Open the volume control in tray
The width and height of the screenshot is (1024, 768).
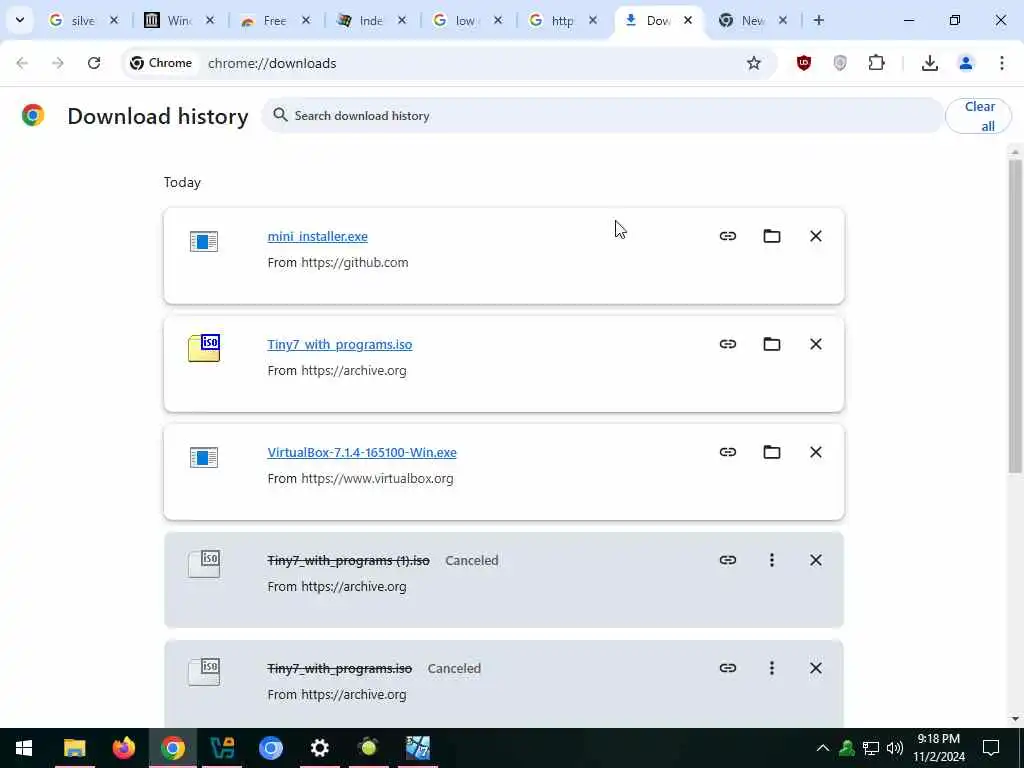(x=895, y=748)
